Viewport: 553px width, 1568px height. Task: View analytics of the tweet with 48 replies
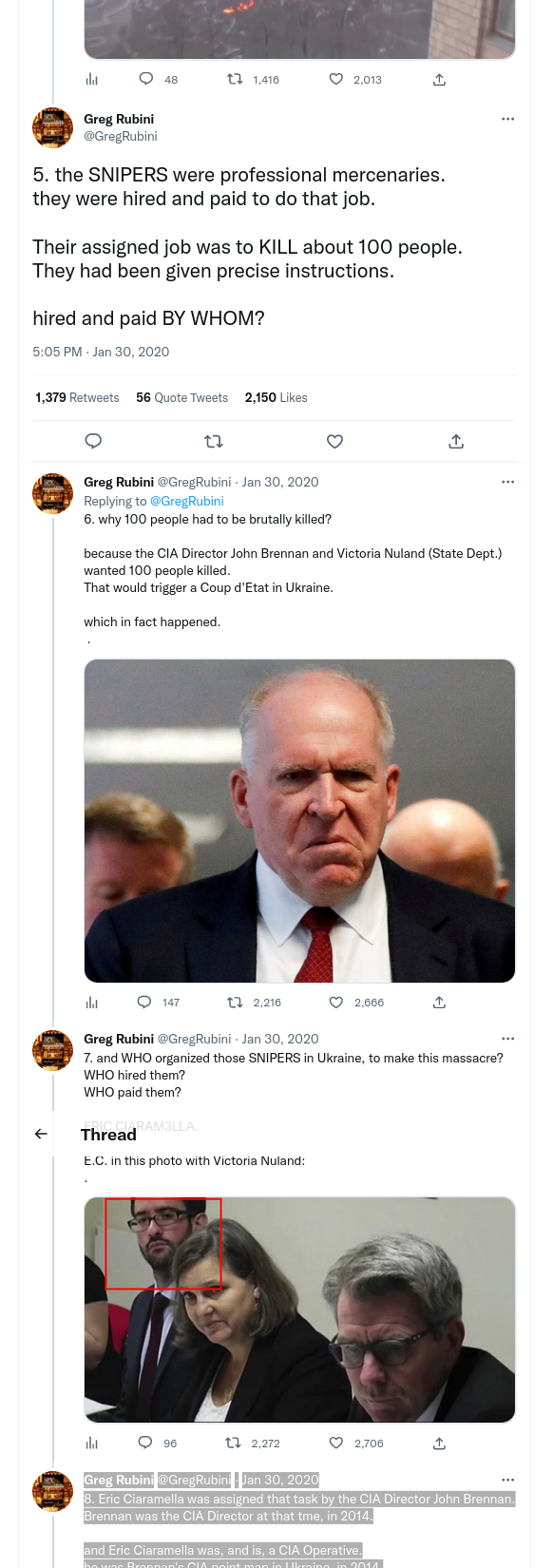[92, 80]
